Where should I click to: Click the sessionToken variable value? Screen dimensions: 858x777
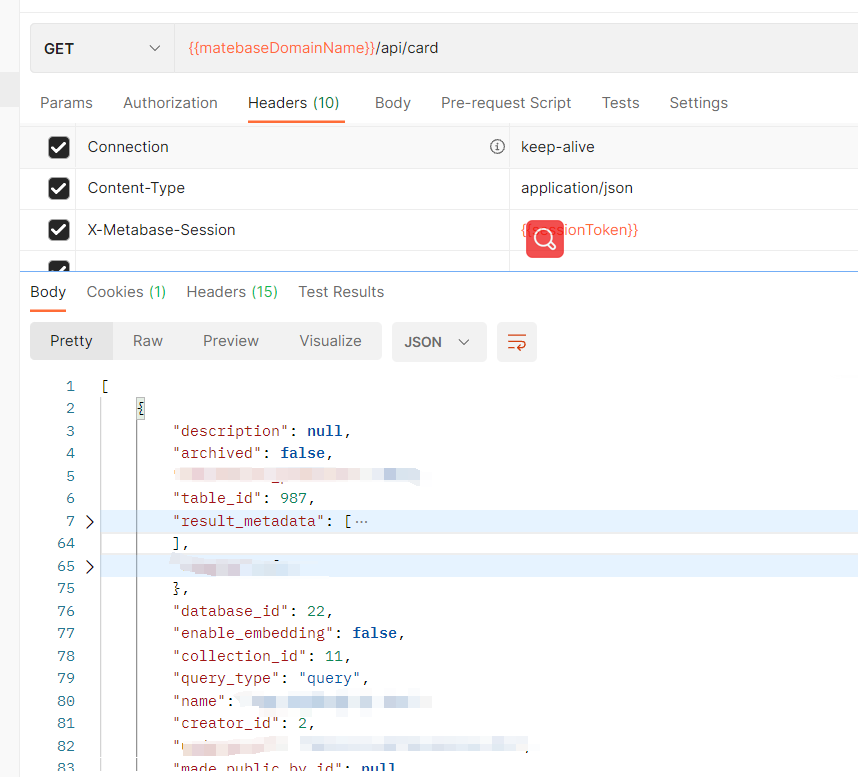[x=579, y=230]
